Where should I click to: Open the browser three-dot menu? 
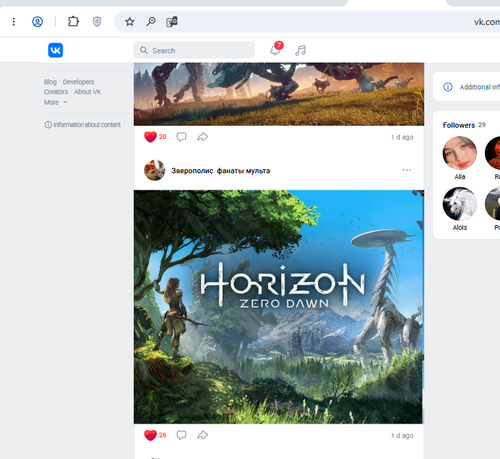(14, 22)
